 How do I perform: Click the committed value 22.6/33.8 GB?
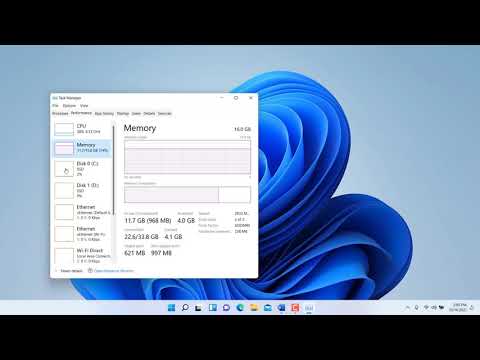pyautogui.click(x=141, y=237)
